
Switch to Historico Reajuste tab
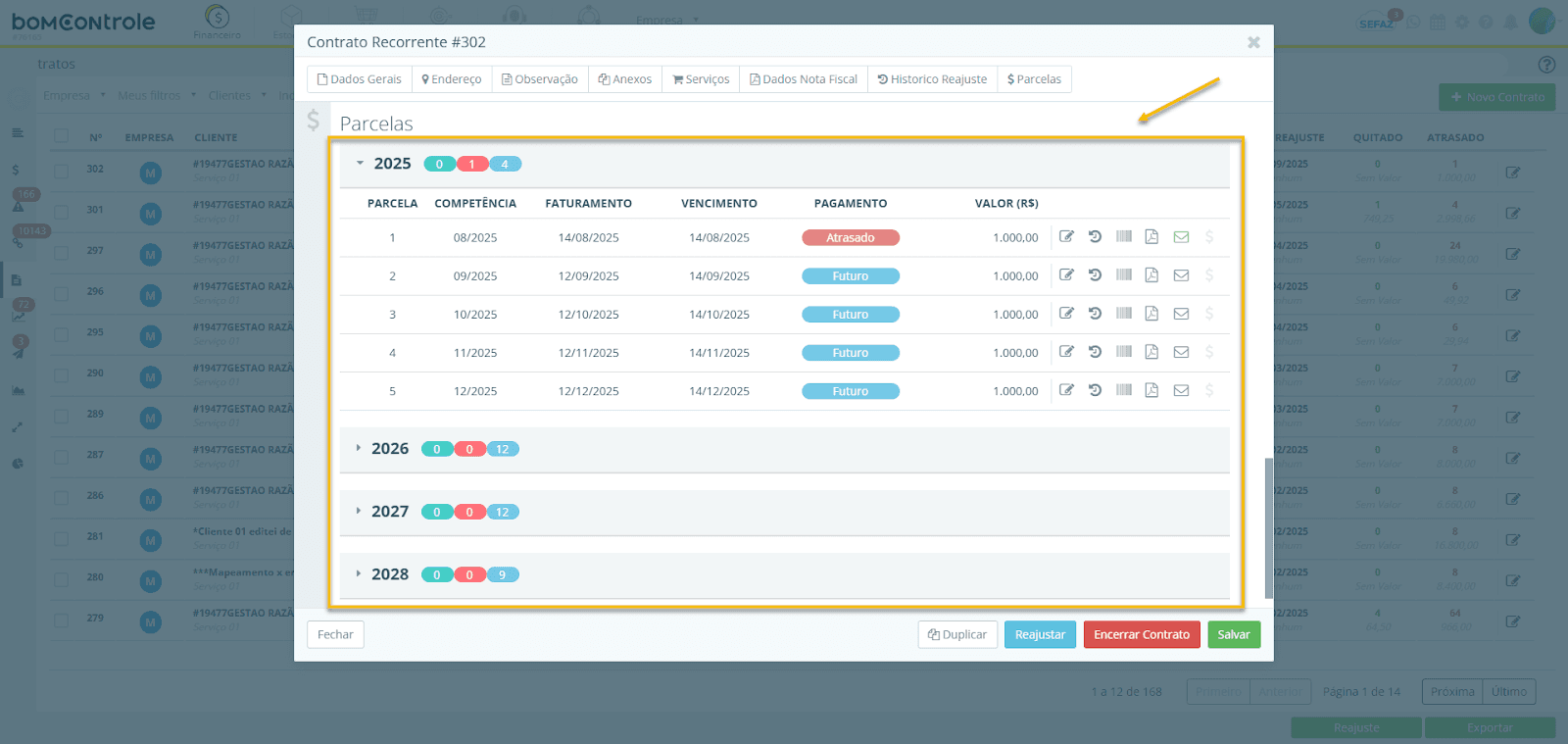(932, 79)
